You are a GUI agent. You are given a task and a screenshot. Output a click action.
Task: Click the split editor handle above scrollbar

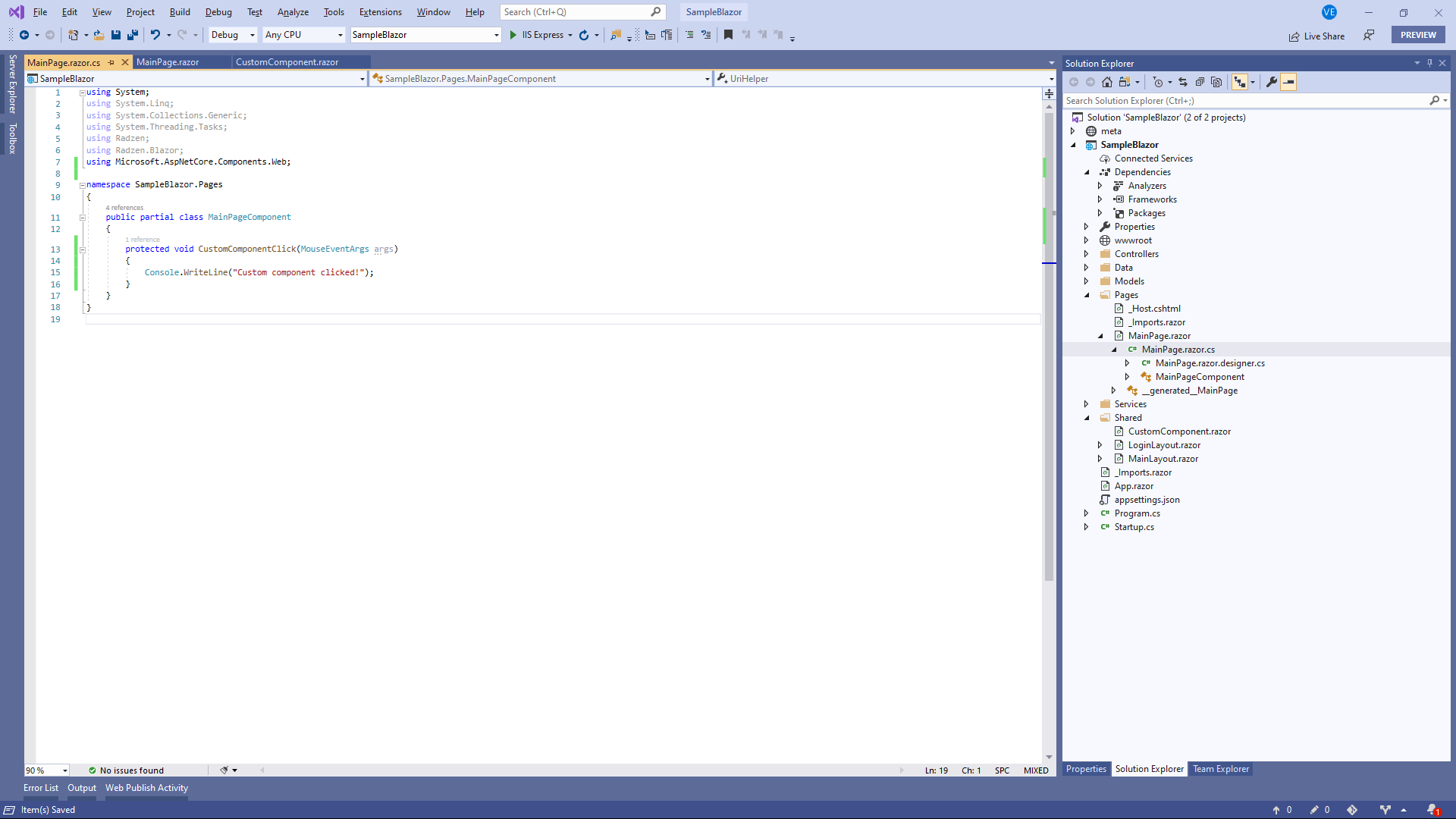pos(1049,94)
